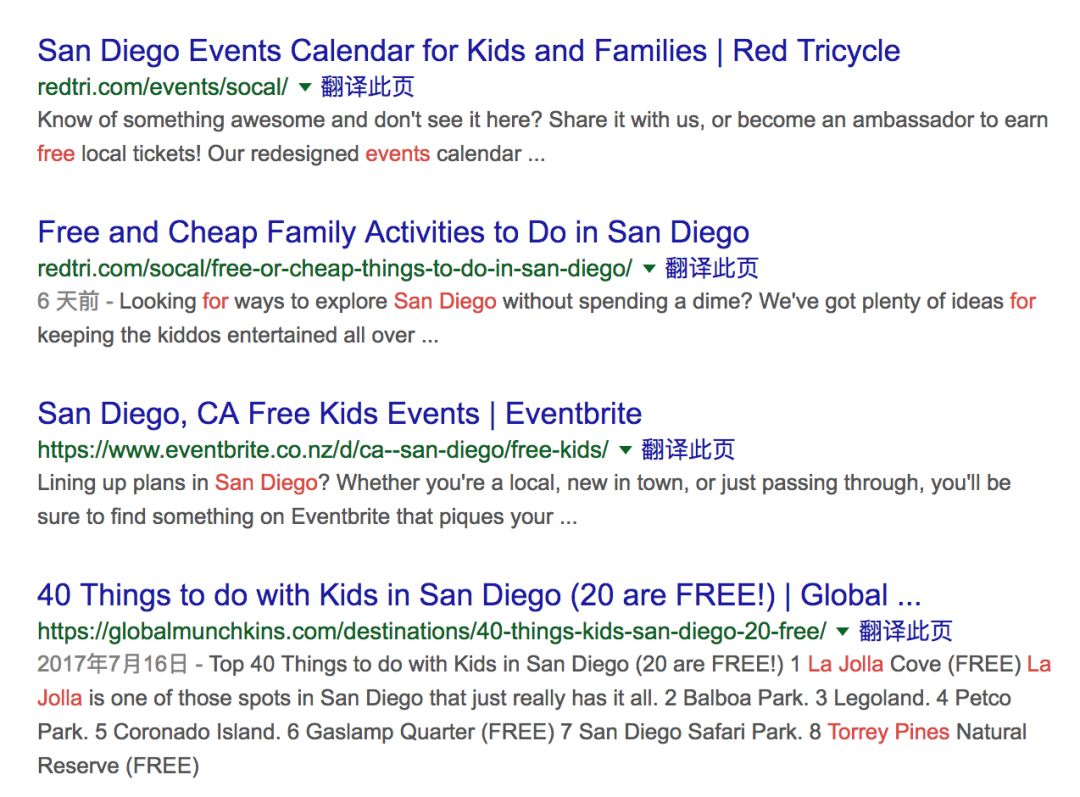Open Free and Cheap Family Activities result
The height and width of the screenshot is (797, 1080).
pos(393,232)
